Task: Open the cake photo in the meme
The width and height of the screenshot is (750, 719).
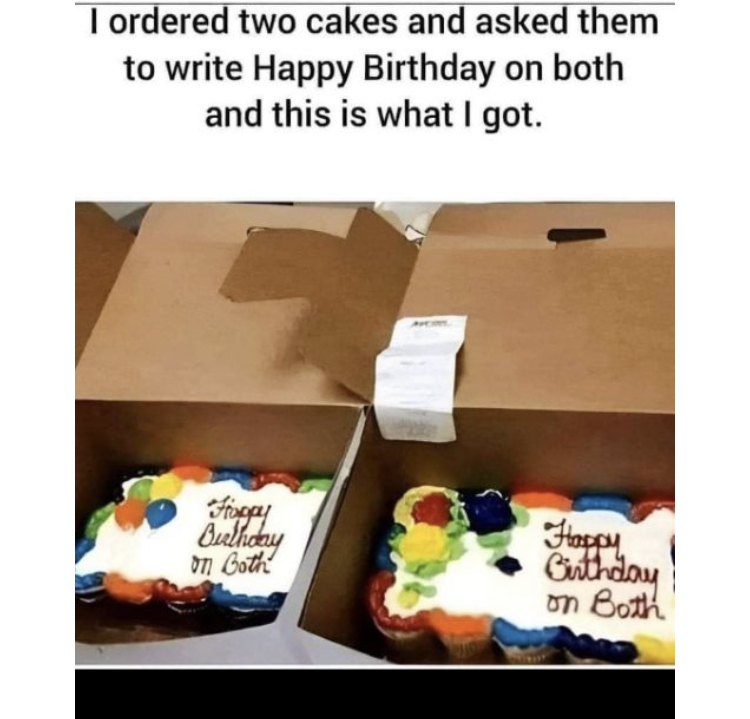Action: 375,433
